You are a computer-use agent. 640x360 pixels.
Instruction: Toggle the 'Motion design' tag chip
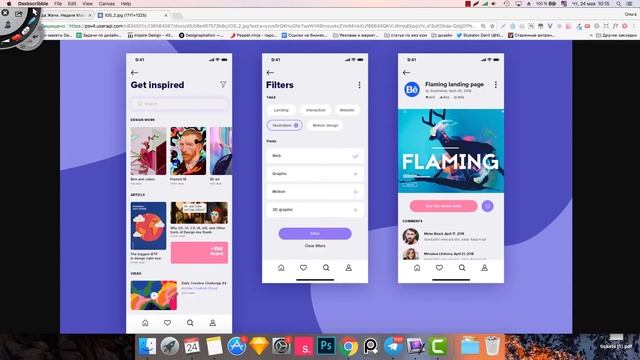pyautogui.click(x=325, y=125)
